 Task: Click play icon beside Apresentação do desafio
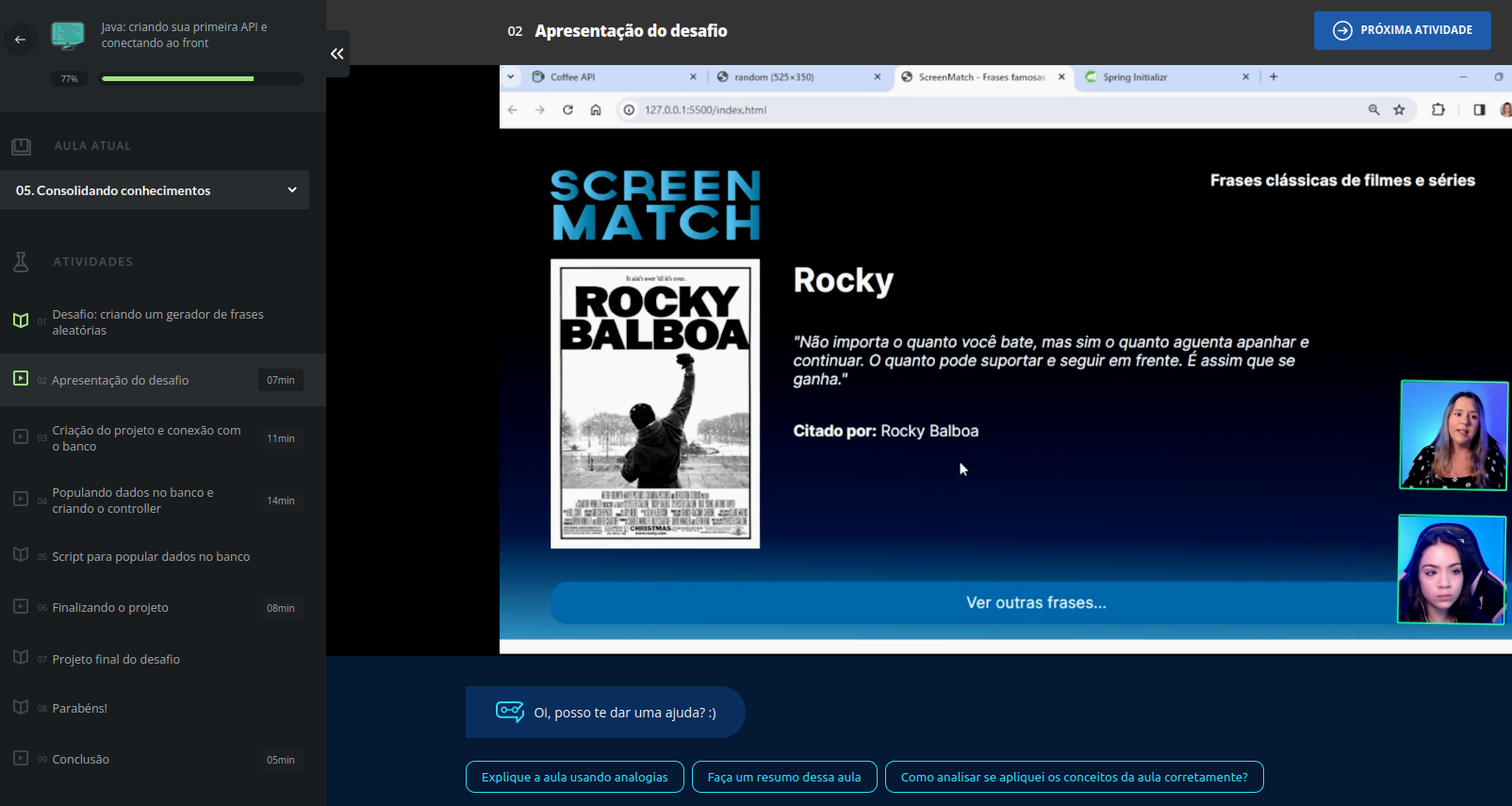point(21,379)
